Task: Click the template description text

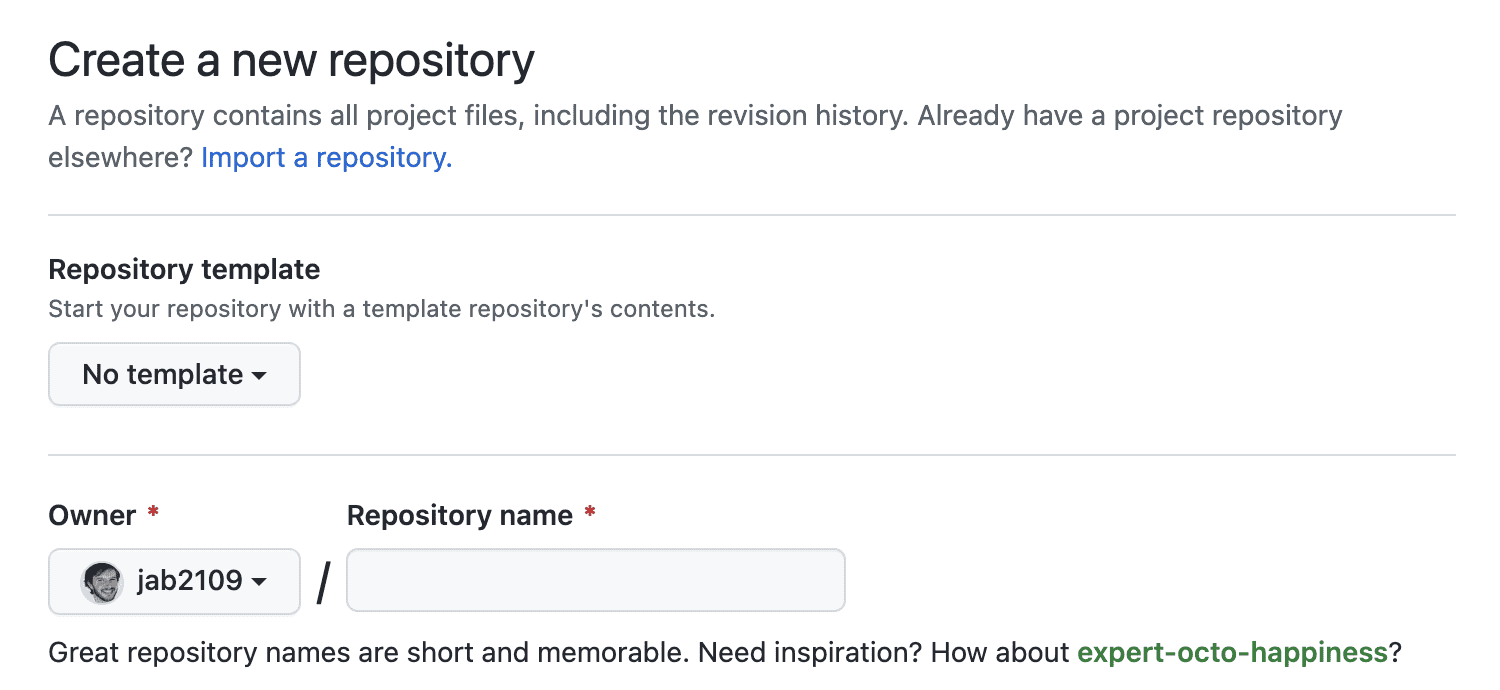Action: 381,308
